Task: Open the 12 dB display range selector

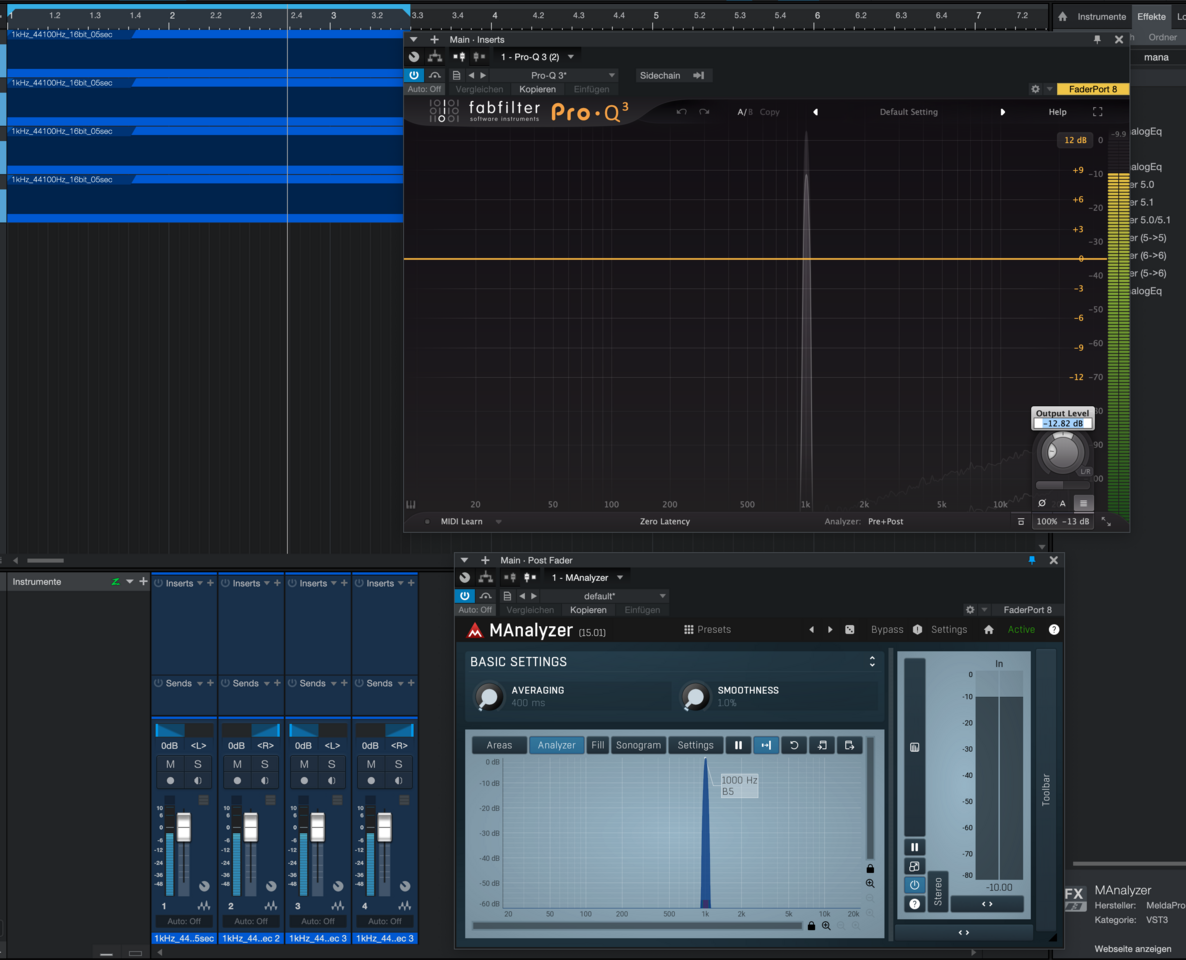Action: tap(1075, 140)
